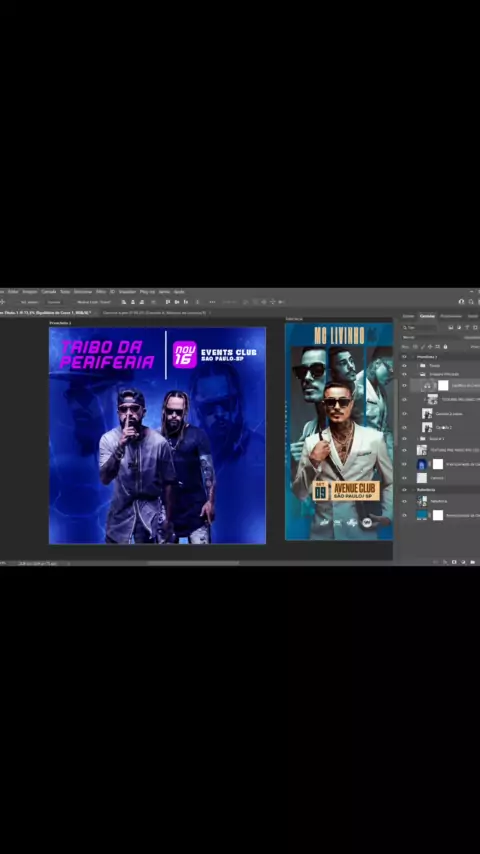Switch to the second document tab
480x854 pixels.
[154, 313]
